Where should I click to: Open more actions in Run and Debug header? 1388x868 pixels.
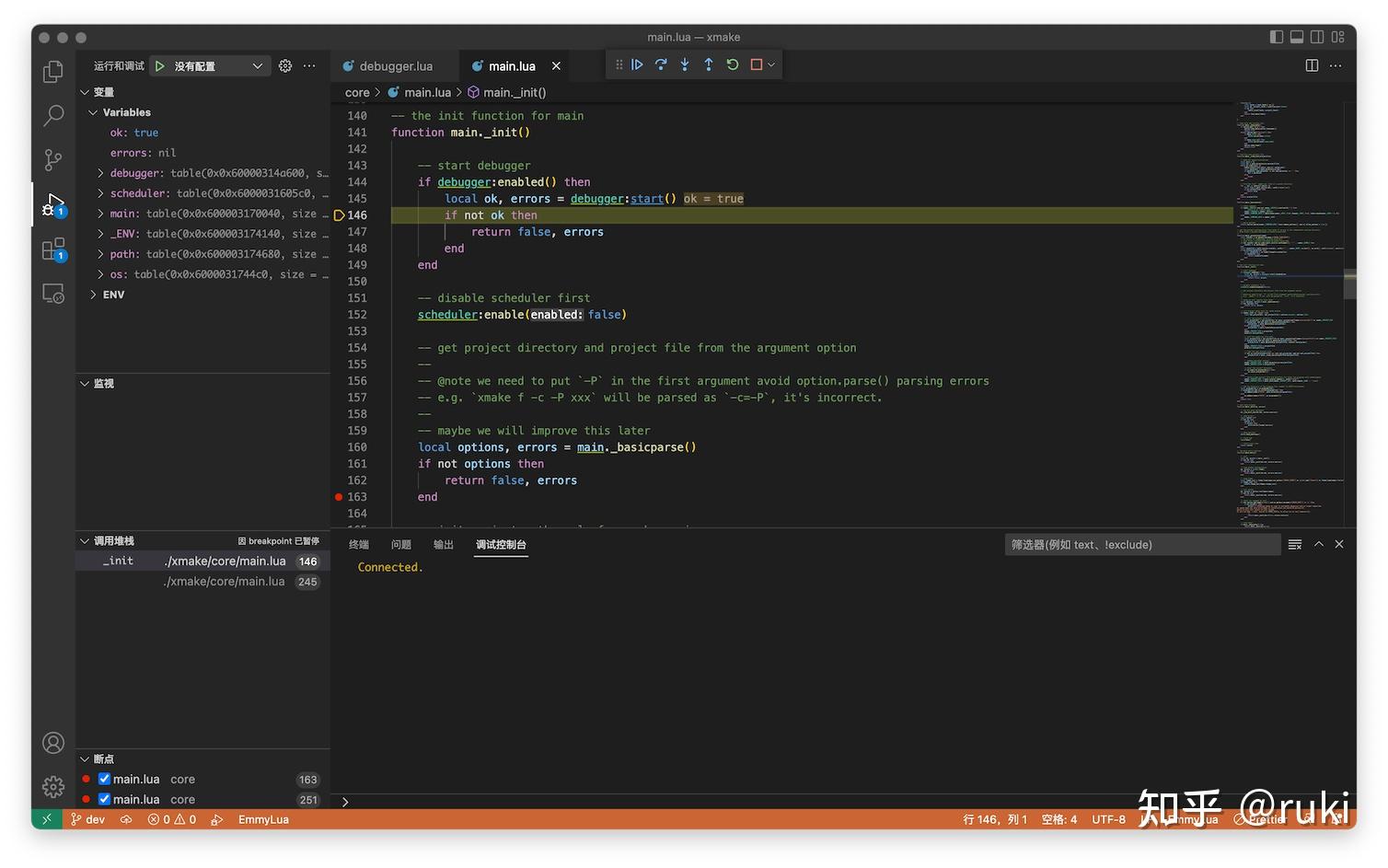coord(309,66)
